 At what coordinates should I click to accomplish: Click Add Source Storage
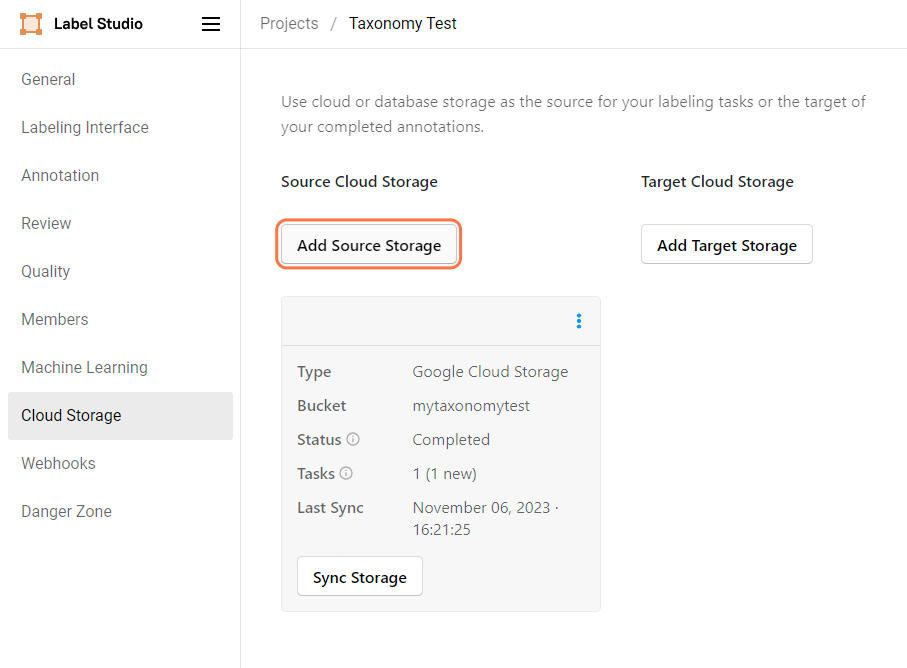tap(369, 244)
